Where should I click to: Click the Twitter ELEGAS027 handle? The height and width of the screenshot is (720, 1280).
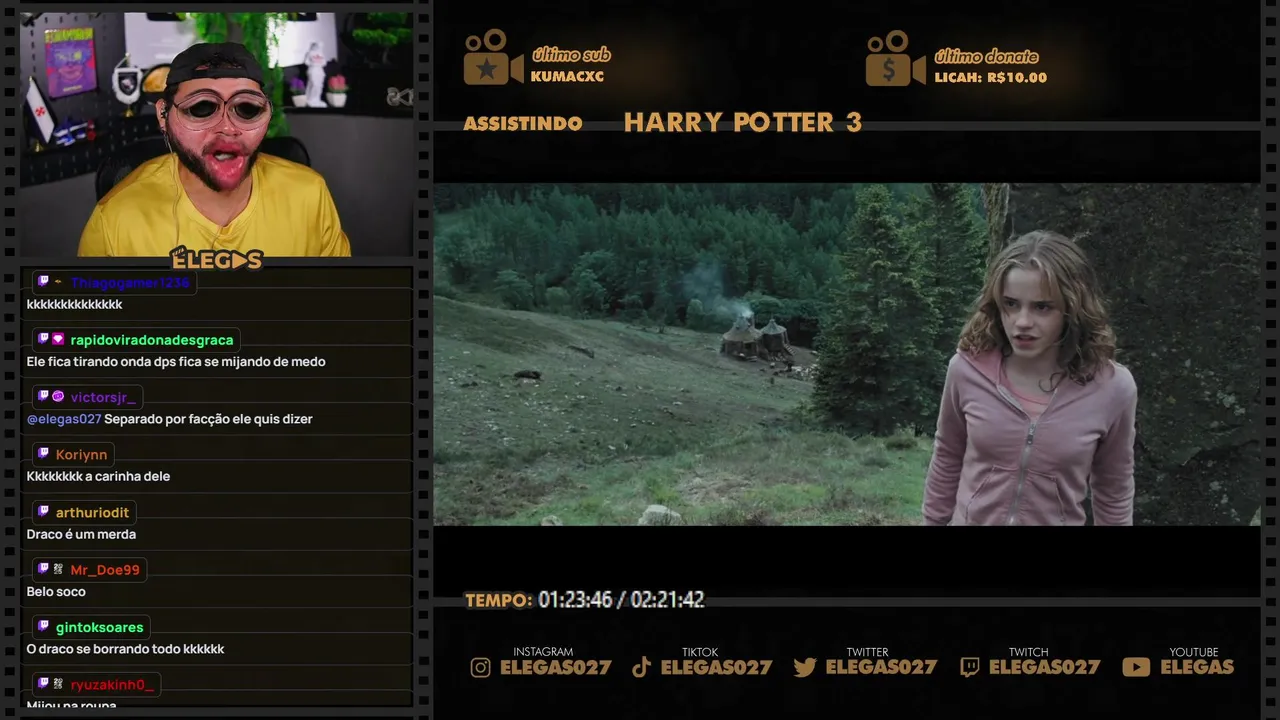point(881,667)
